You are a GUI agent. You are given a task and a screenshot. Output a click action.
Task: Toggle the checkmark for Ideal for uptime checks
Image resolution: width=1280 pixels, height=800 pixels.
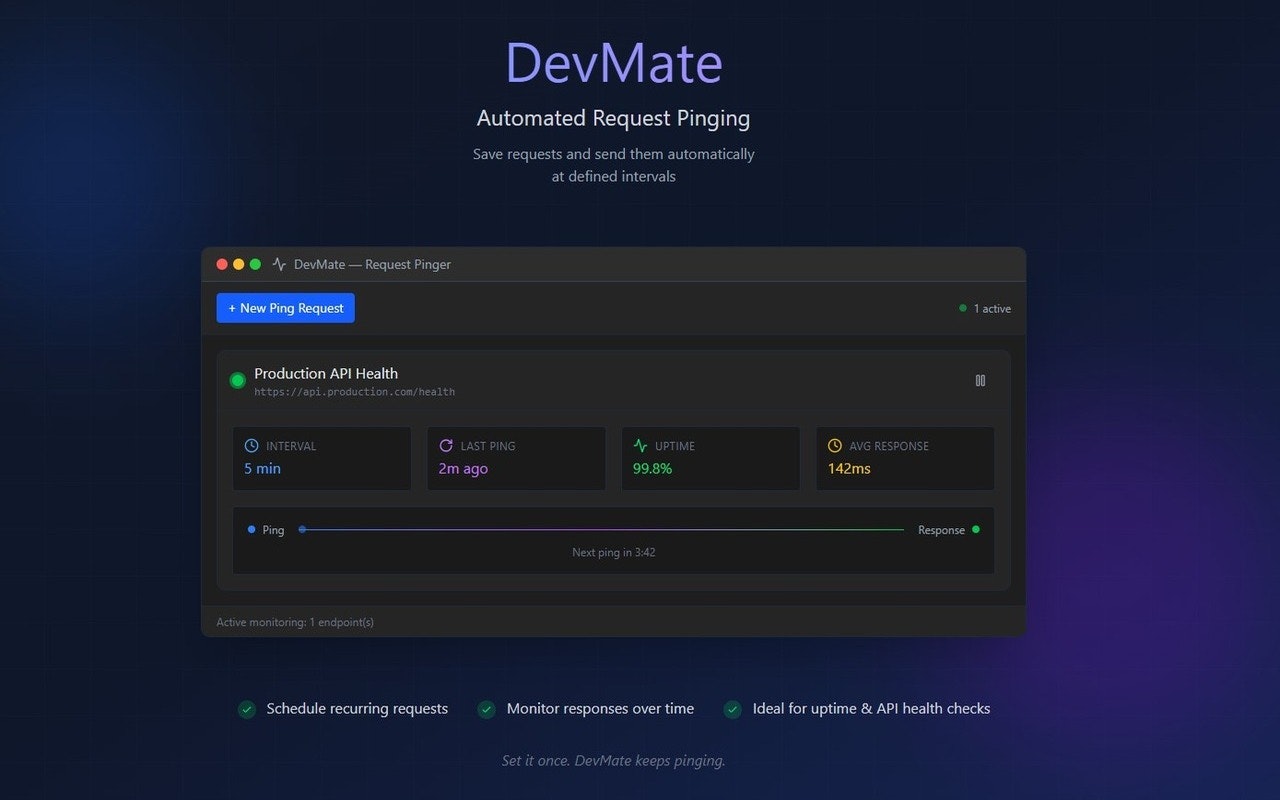(x=732, y=709)
